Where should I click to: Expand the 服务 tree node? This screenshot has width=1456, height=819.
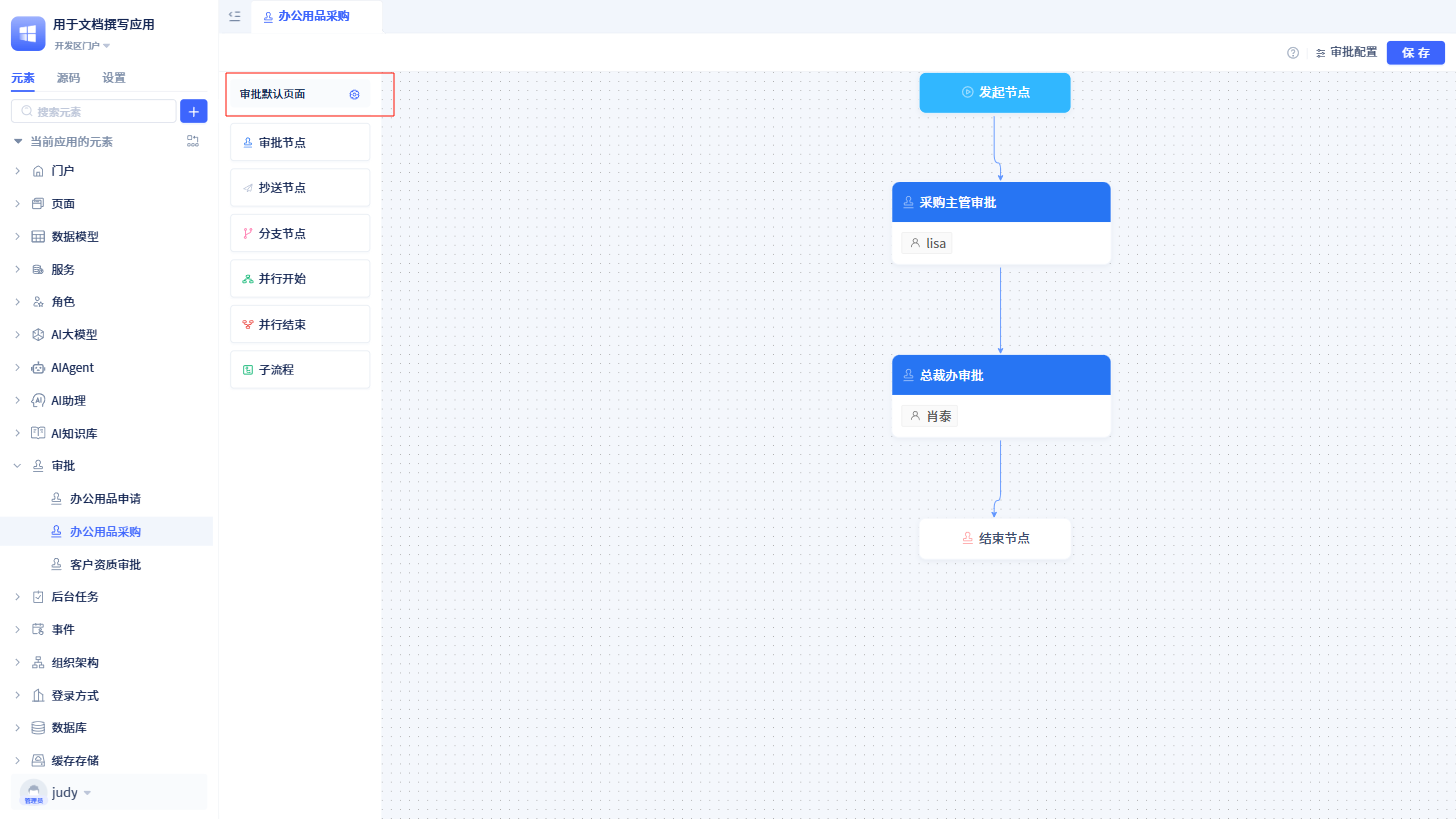tap(17, 270)
